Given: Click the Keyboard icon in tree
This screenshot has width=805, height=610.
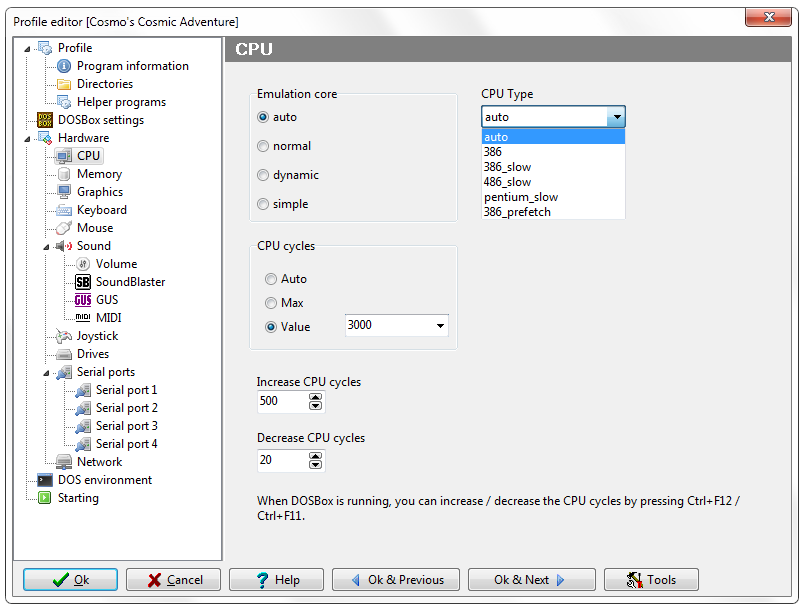Looking at the screenshot, I should tap(64, 211).
